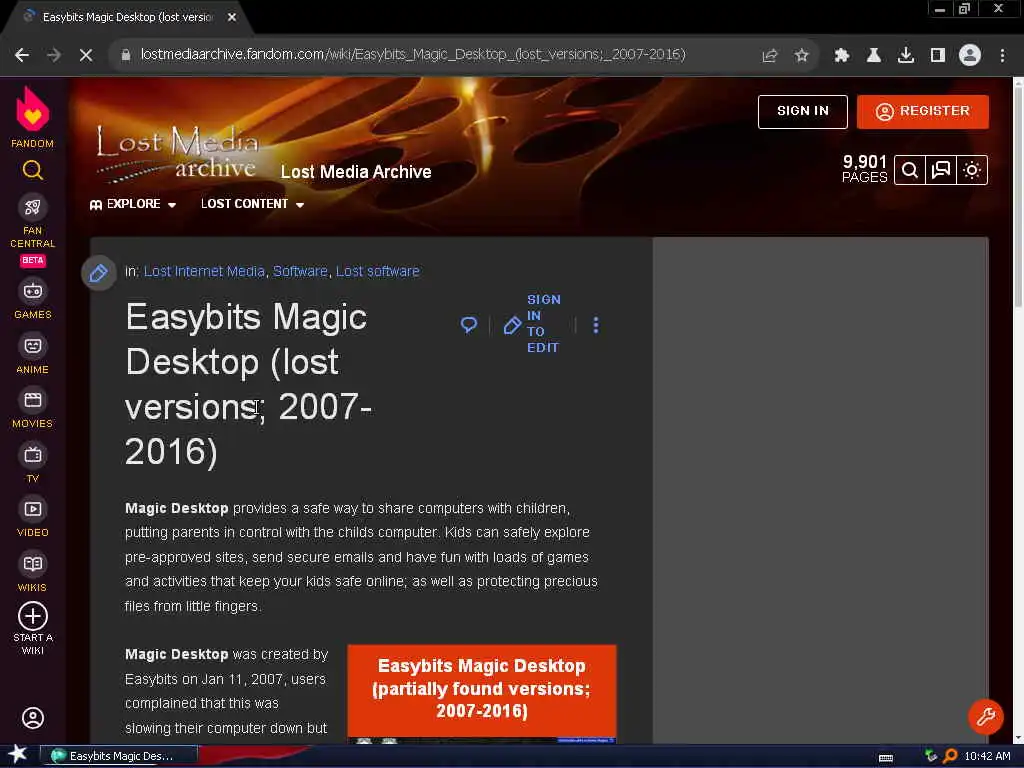The width and height of the screenshot is (1024, 768).
Task: Toggle the browser side panel icon
Action: click(938, 56)
